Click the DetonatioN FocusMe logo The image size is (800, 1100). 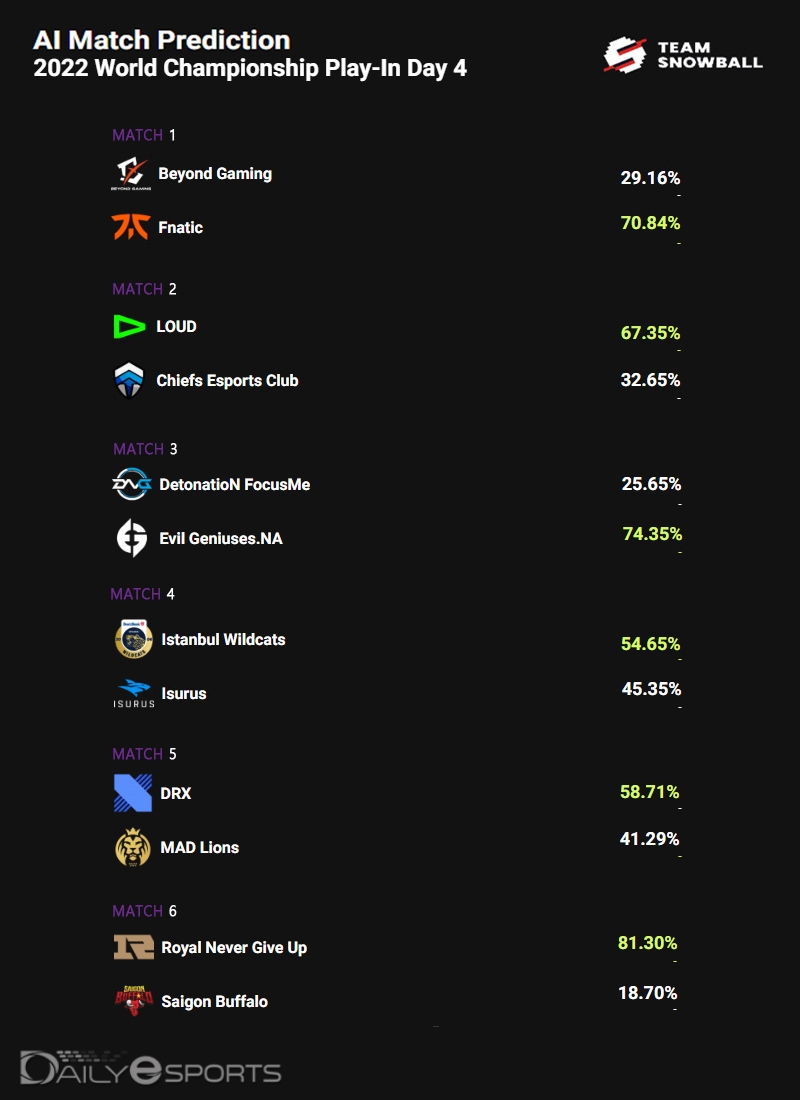(x=132, y=485)
